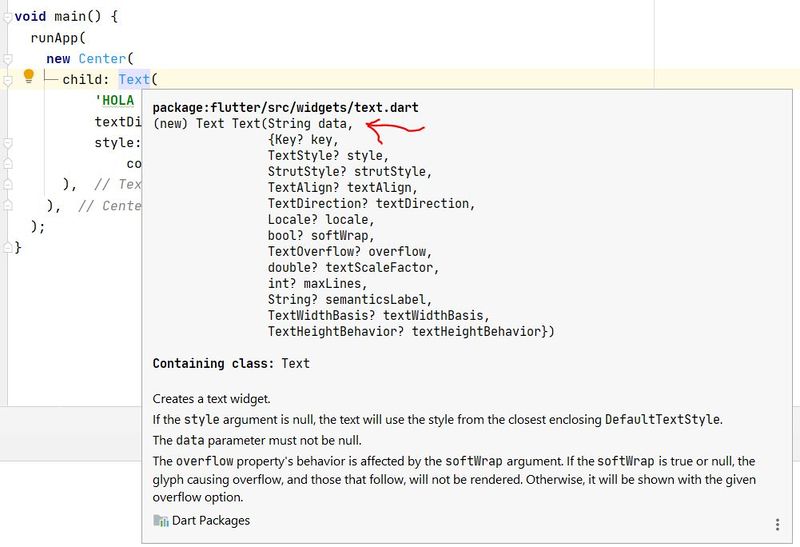Viewport: 800px width, 547px height.
Task: Click 'TextHeightBehavior? textHeightBehavior})' line
Action: pos(411,332)
